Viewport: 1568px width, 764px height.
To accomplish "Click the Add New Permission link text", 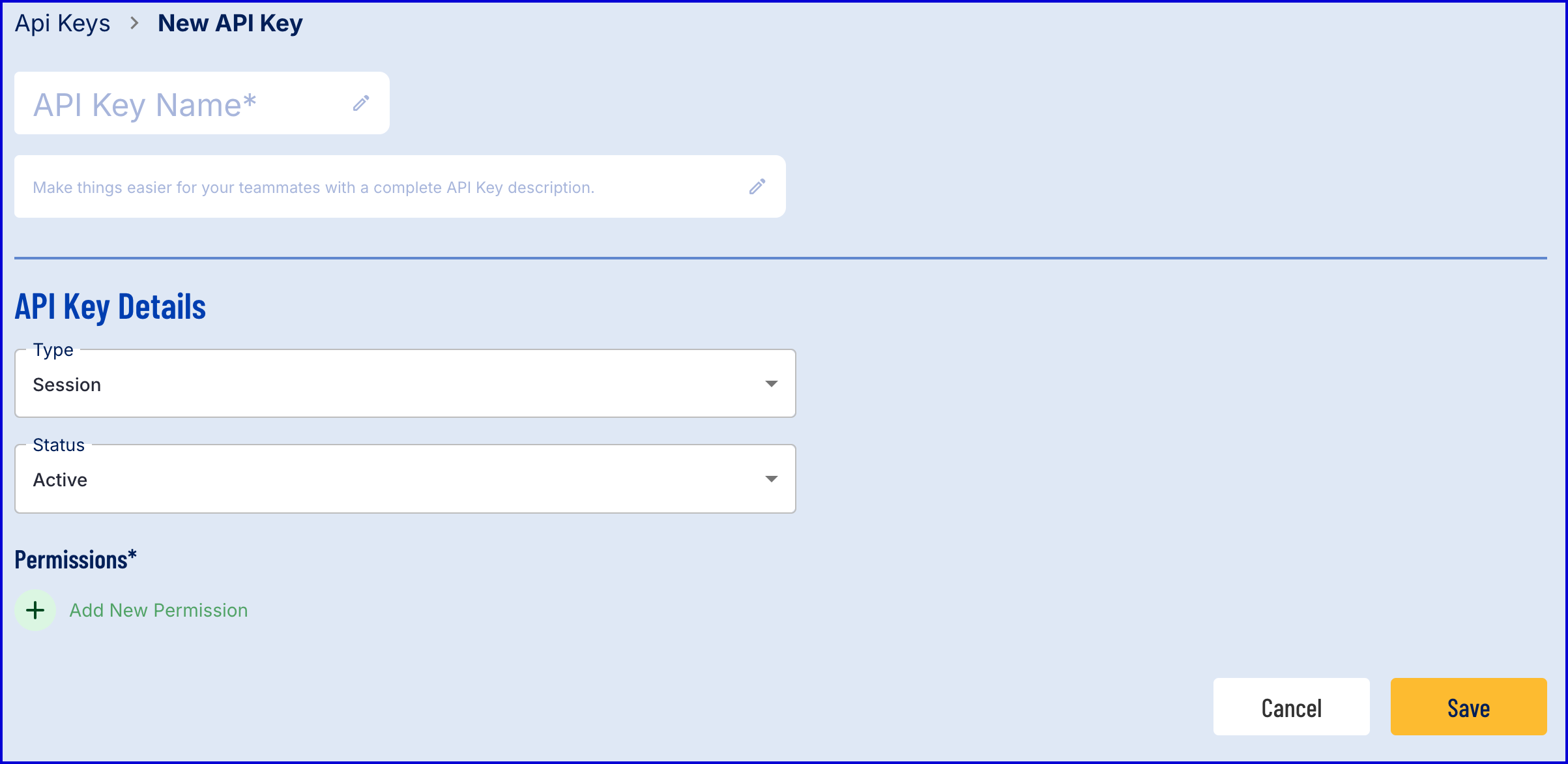I will (x=158, y=610).
